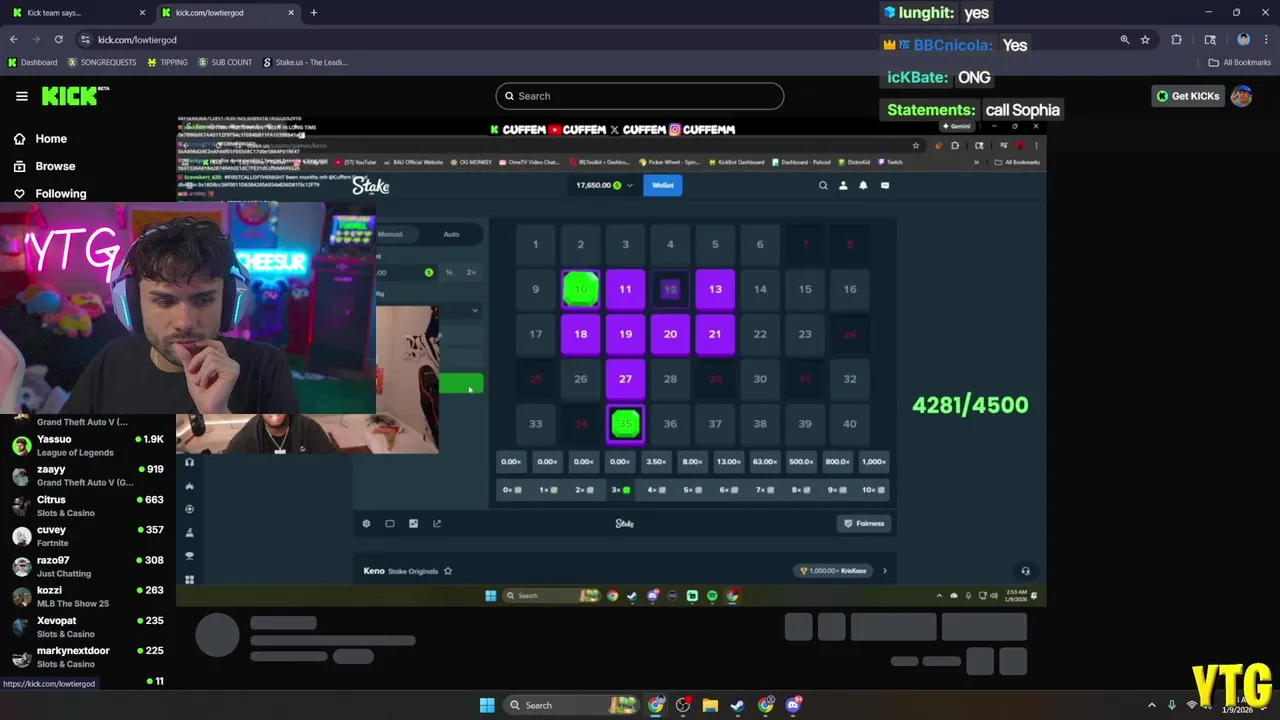Open kozzi's channel in the sidebar

pos(88,596)
